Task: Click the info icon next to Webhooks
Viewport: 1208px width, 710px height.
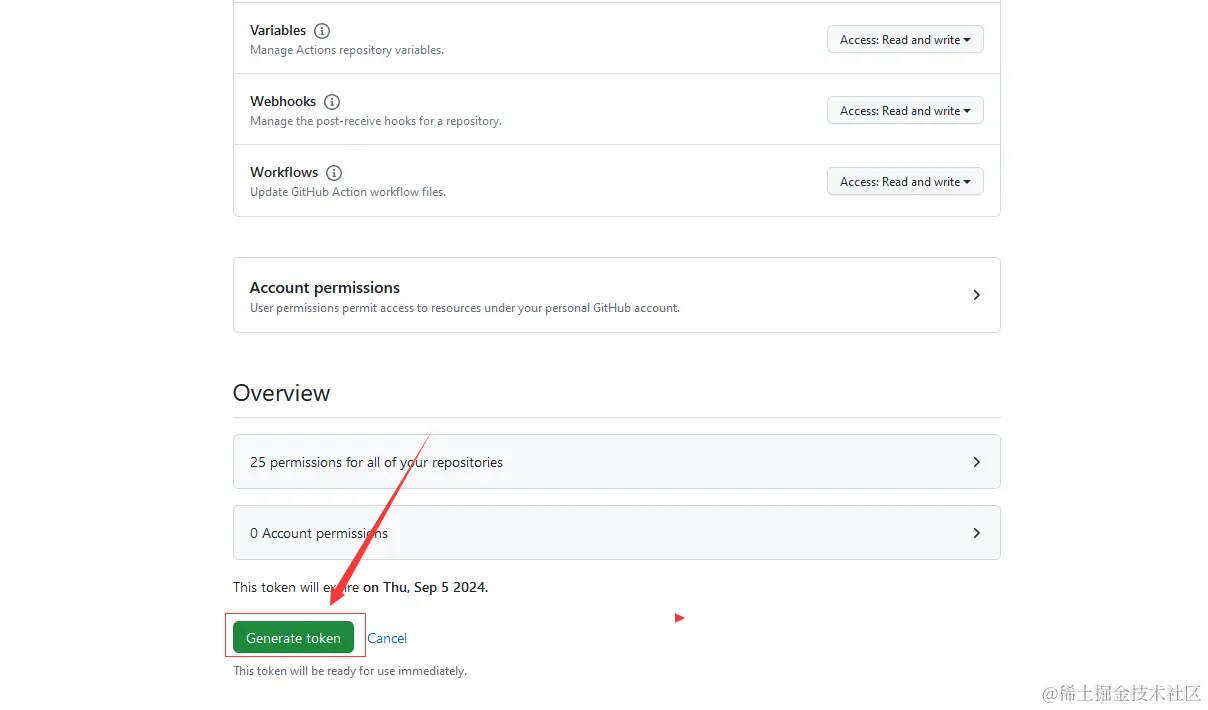Action: coord(332,102)
